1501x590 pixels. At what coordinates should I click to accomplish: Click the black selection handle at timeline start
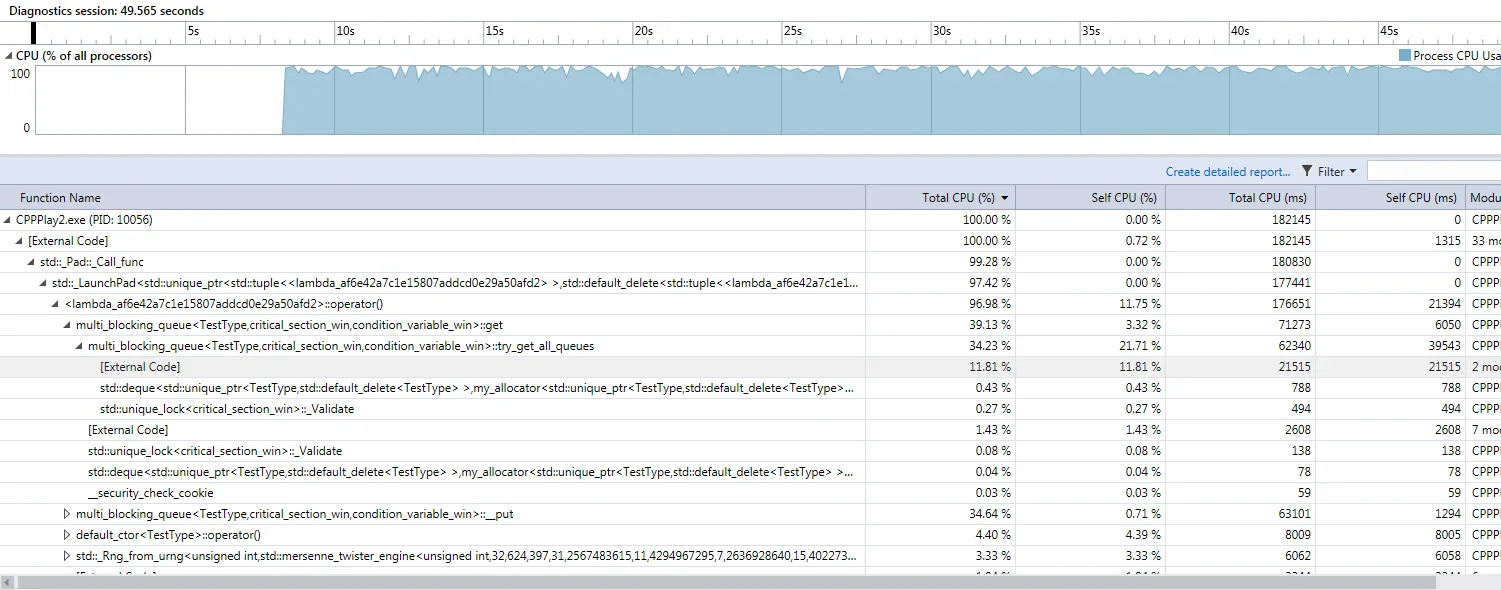[x=34, y=33]
